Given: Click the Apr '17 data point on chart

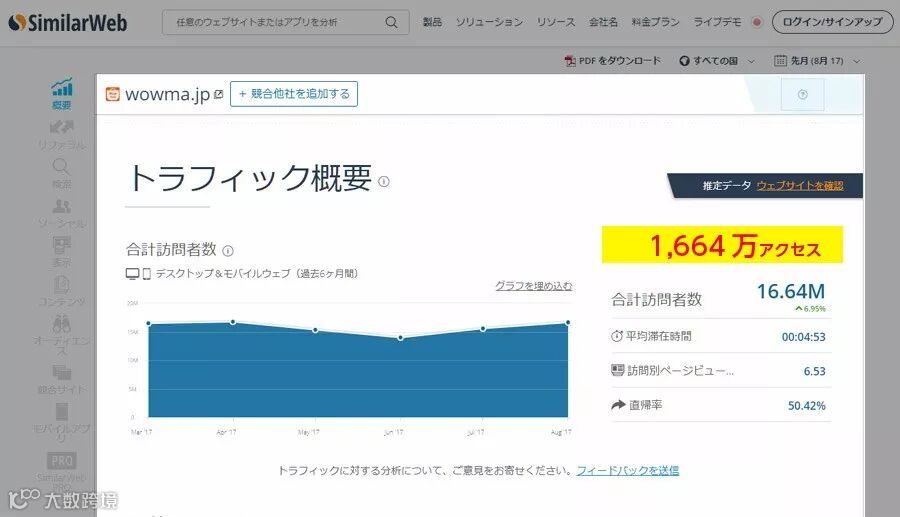Looking at the screenshot, I should coord(232,322).
